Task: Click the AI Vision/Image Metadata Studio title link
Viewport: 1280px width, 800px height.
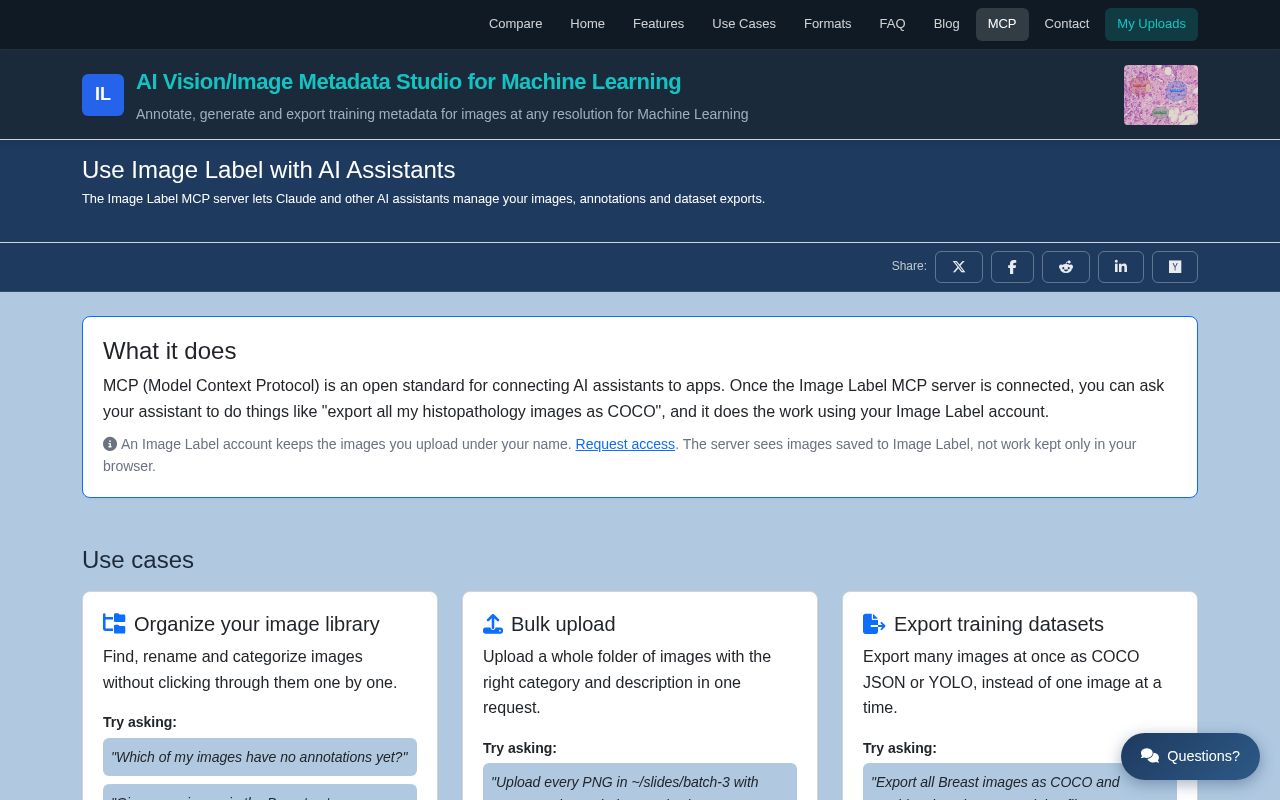Action: 408,82
